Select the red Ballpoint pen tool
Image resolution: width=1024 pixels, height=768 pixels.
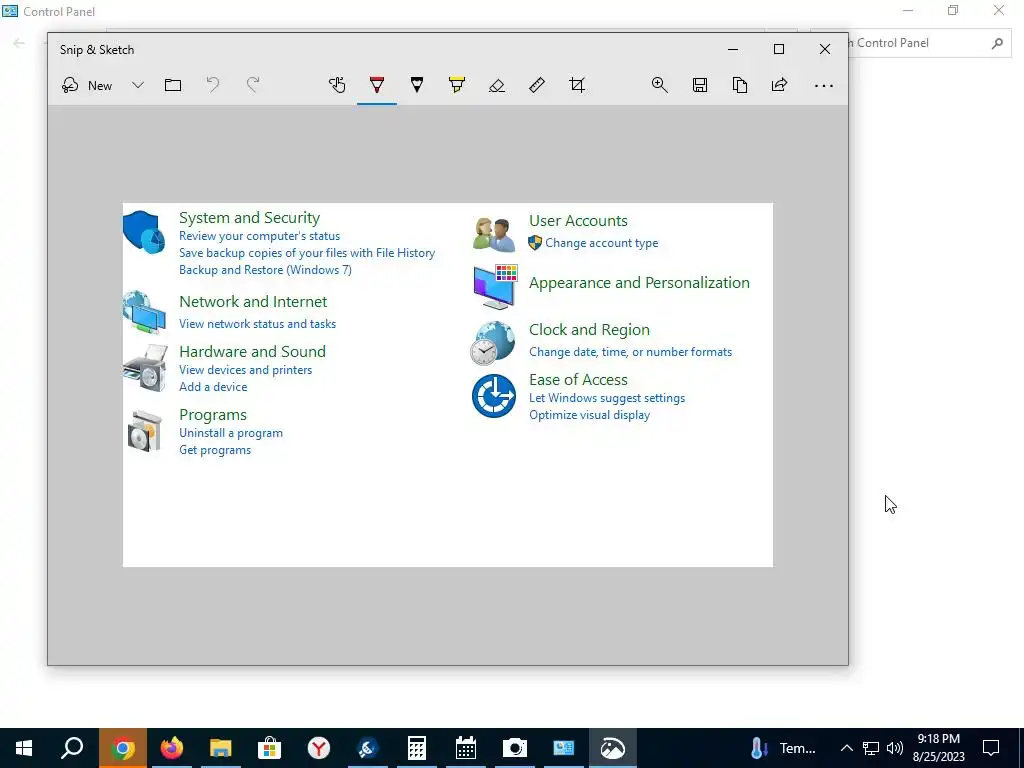(x=377, y=86)
